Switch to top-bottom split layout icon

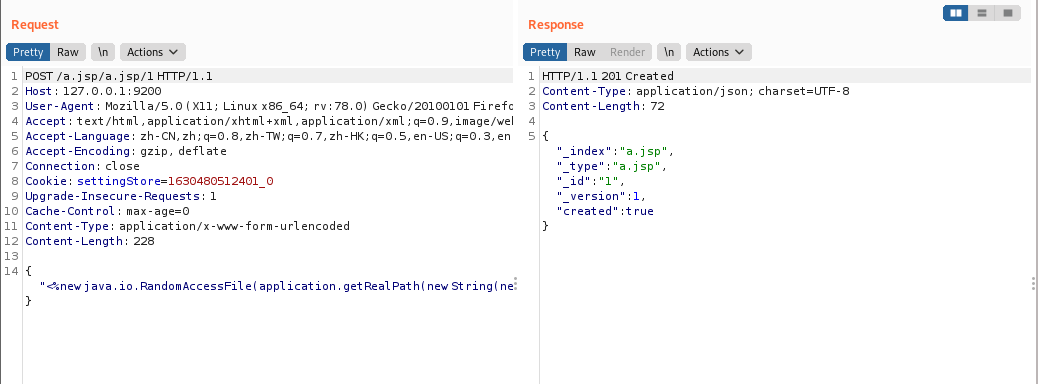[982, 13]
